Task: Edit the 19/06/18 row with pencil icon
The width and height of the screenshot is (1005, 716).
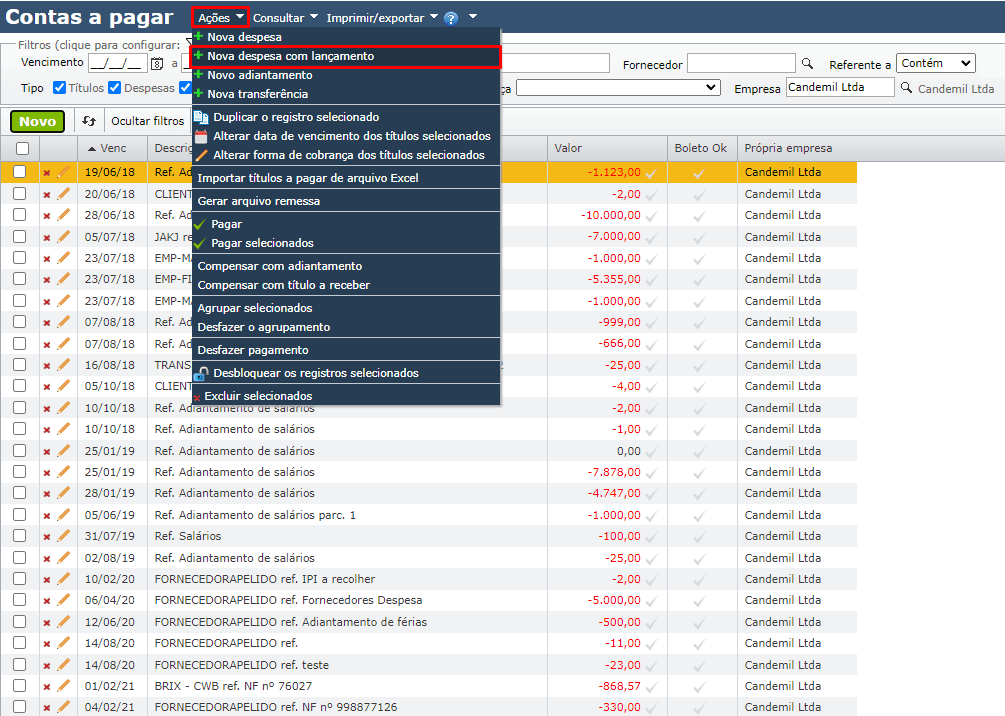Action: (63, 172)
